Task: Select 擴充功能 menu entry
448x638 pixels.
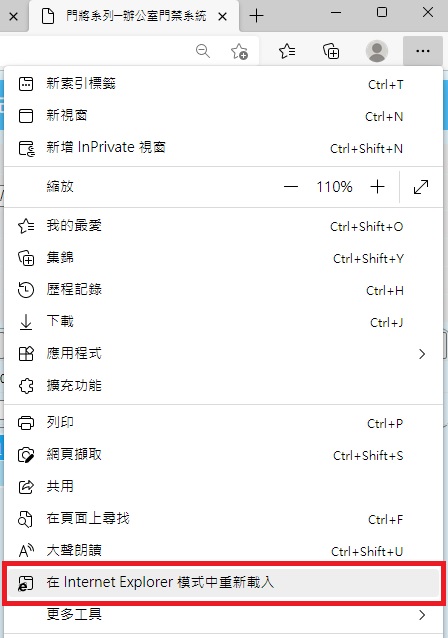Action: coord(223,385)
